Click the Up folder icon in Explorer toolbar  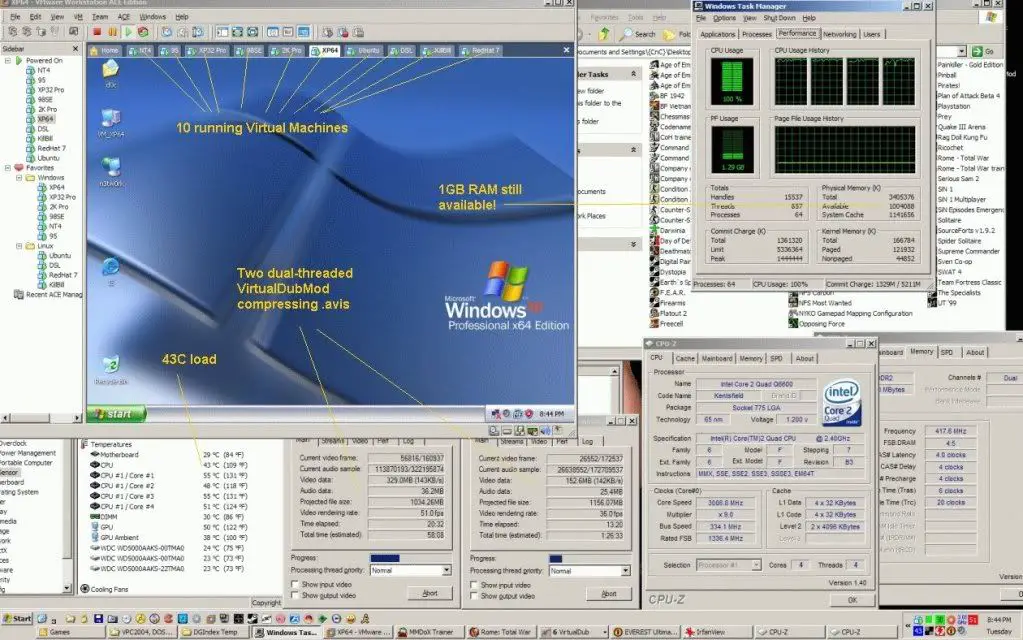click(x=604, y=33)
